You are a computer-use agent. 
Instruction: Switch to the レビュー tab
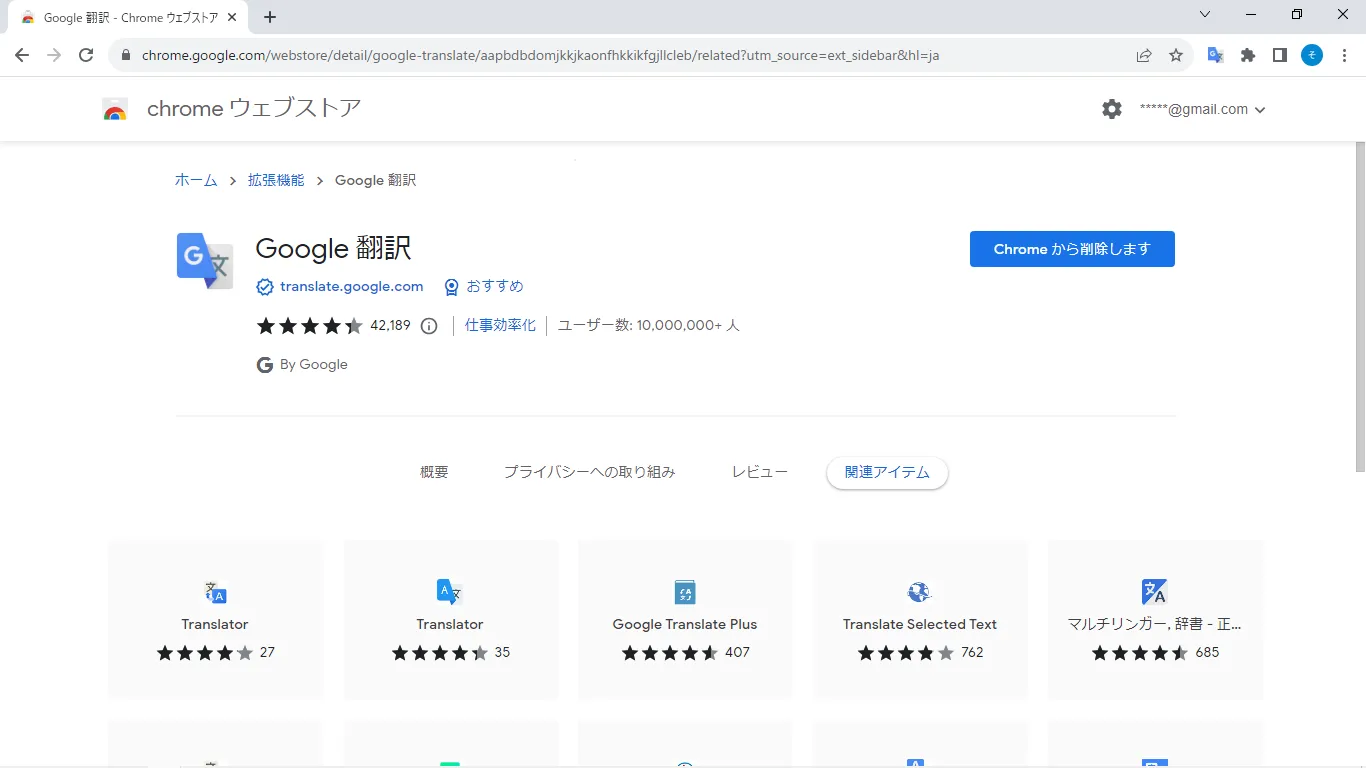coord(760,472)
